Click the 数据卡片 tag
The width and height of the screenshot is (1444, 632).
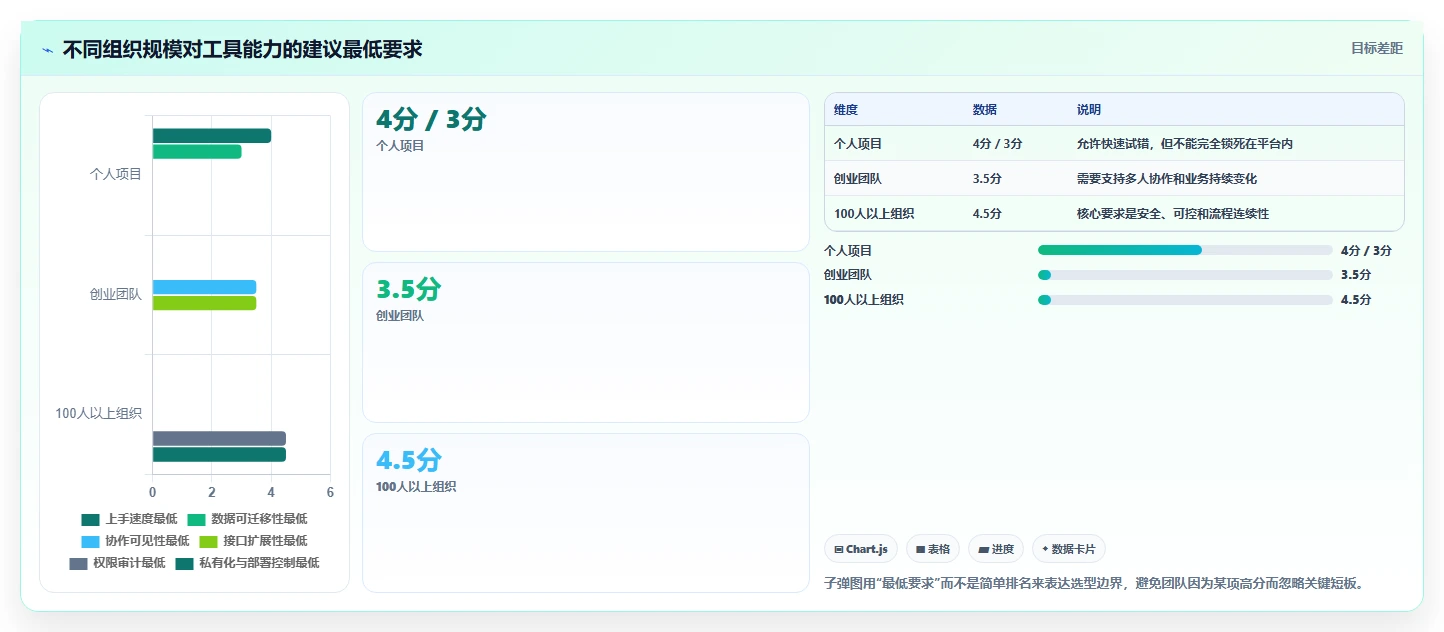tap(1069, 549)
